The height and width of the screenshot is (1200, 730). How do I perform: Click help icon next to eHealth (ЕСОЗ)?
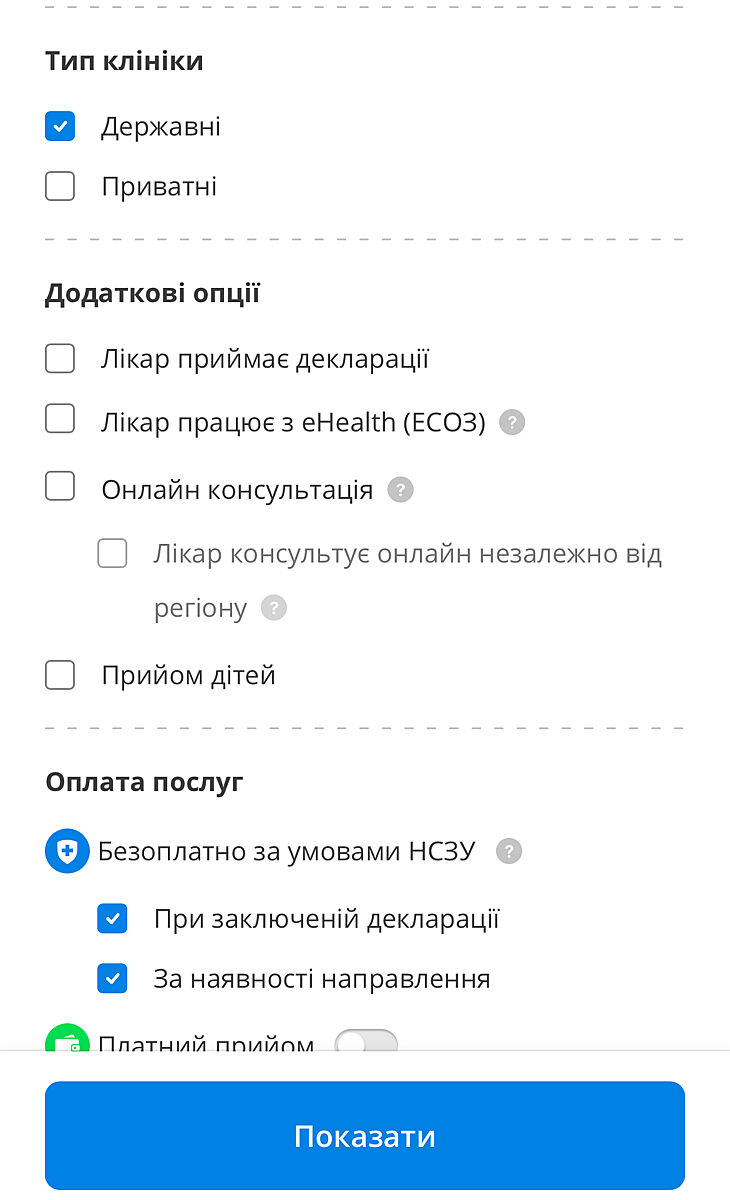(x=512, y=422)
